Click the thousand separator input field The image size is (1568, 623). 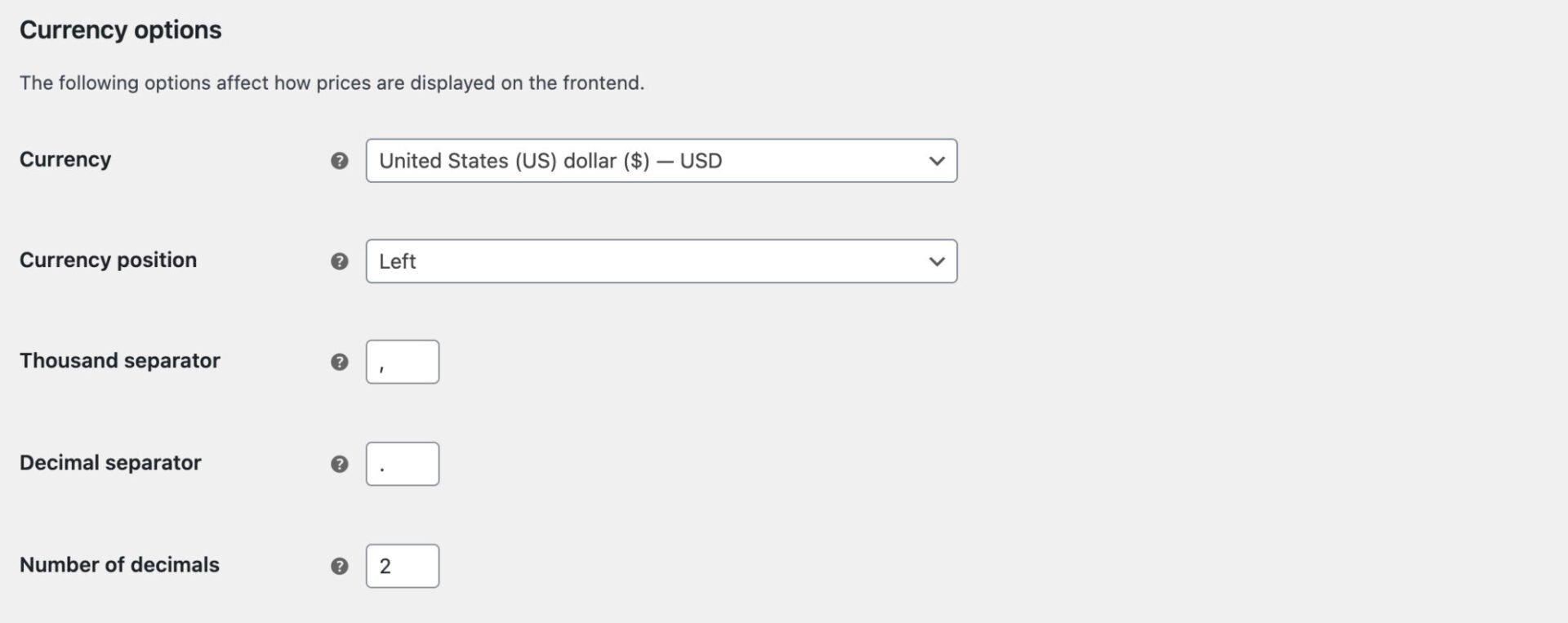tap(402, 362)
